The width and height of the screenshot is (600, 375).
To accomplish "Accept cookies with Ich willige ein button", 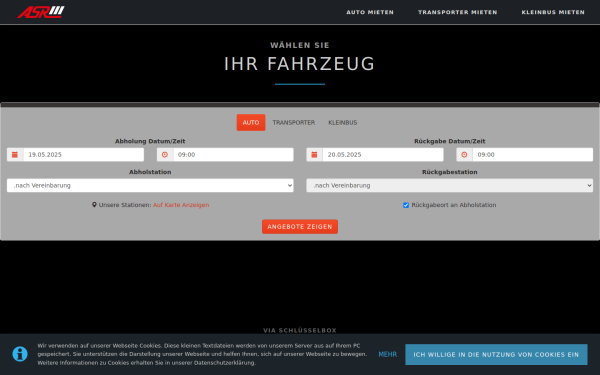I will click(x=496, y=354).
